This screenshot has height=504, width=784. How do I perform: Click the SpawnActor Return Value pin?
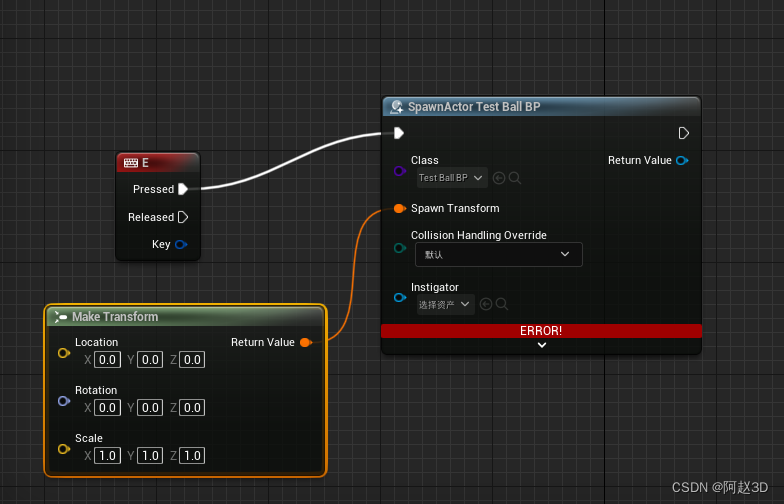tap(682, 160)
